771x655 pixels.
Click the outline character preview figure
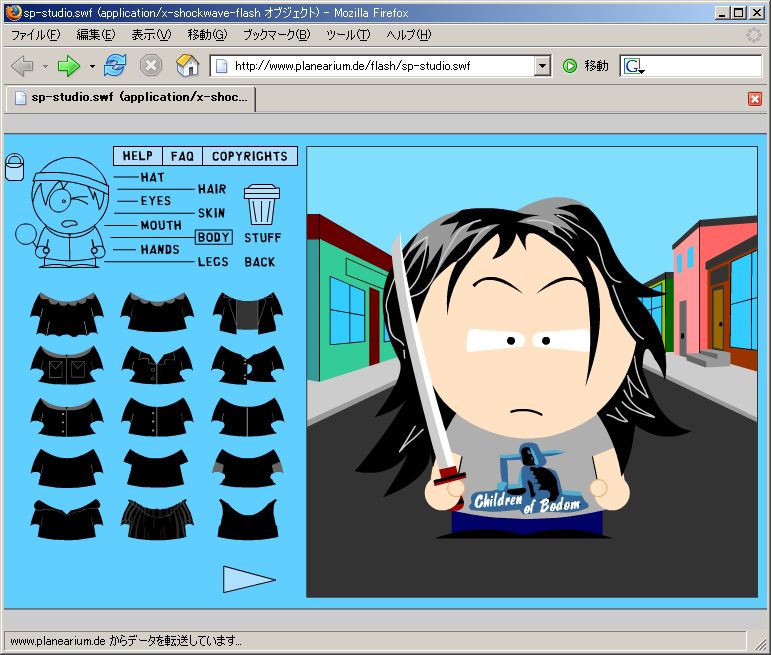pos(69,212)
